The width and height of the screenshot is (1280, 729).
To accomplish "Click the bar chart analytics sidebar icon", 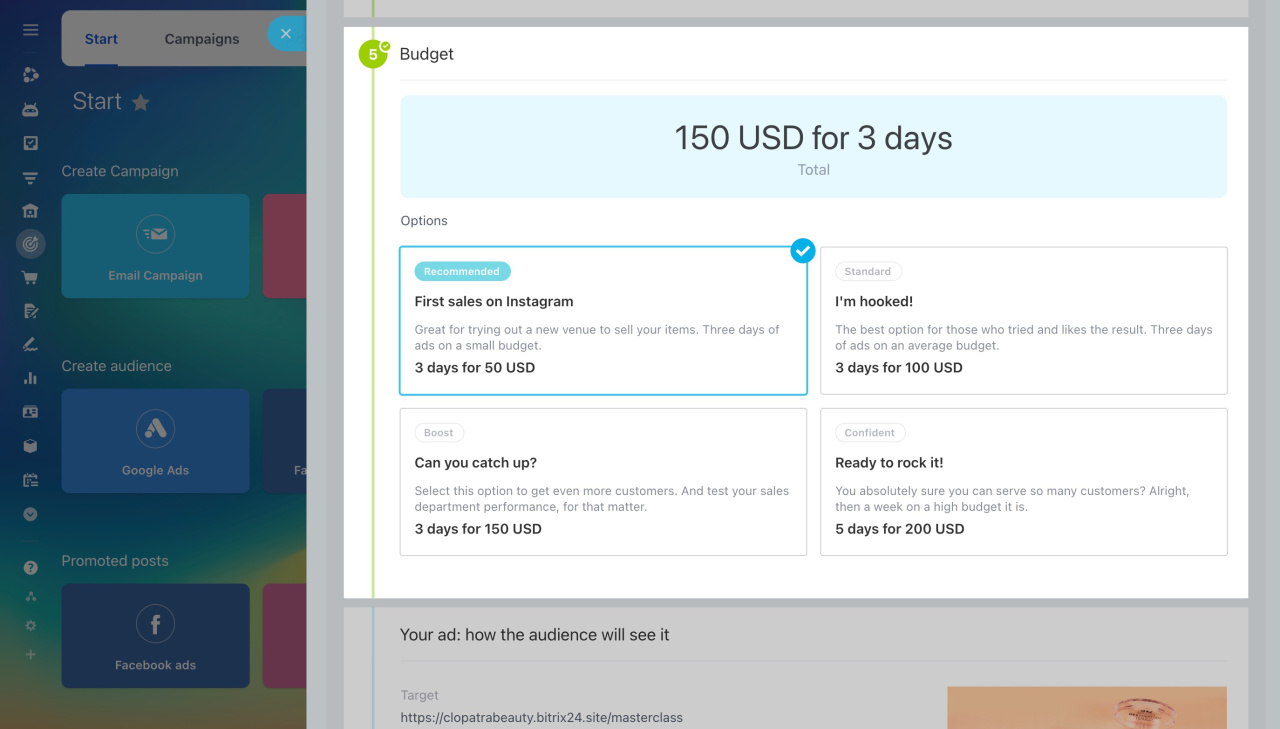I will click(x=30, y=378).
